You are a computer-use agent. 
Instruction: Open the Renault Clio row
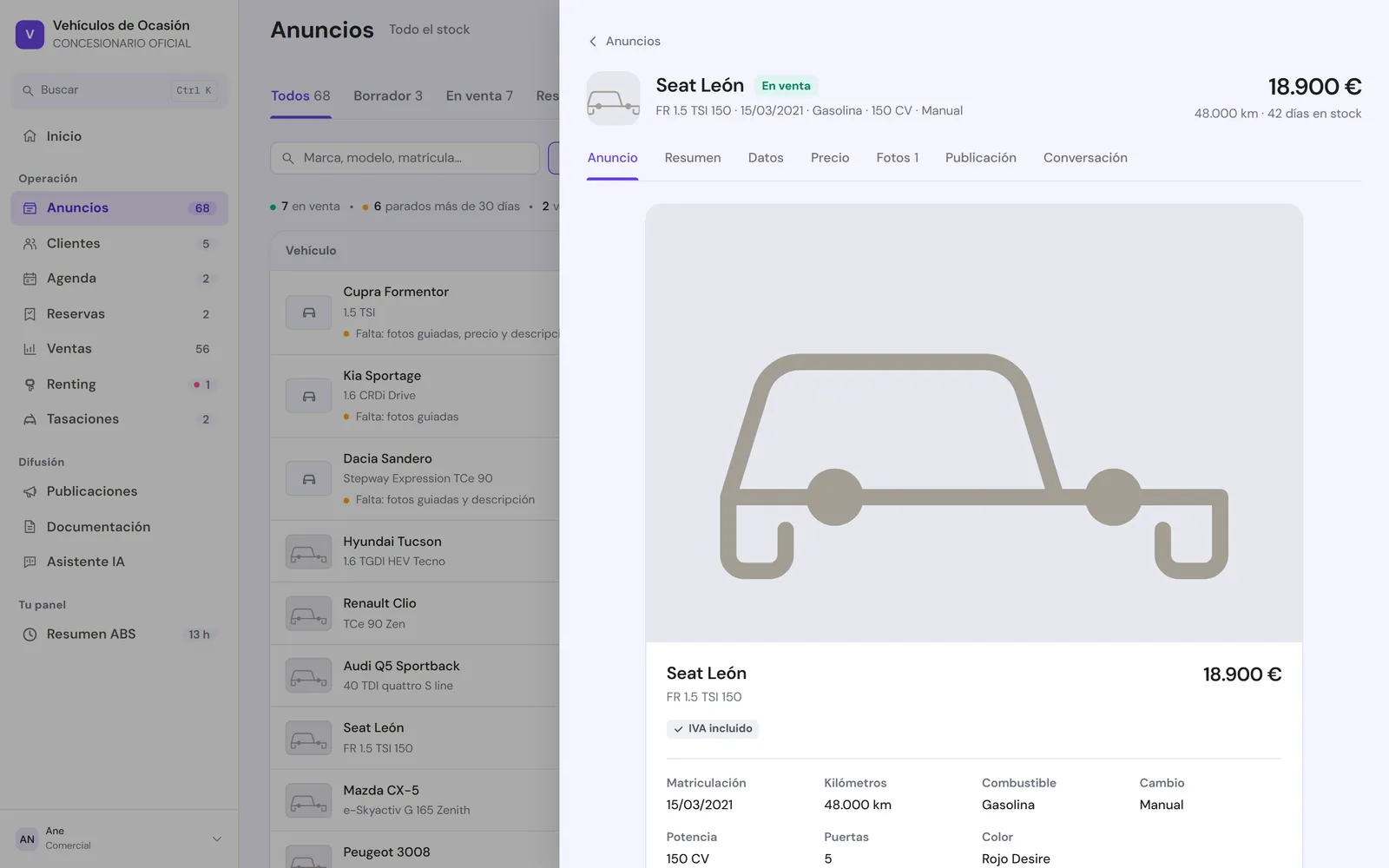click(x=415, y=614)
